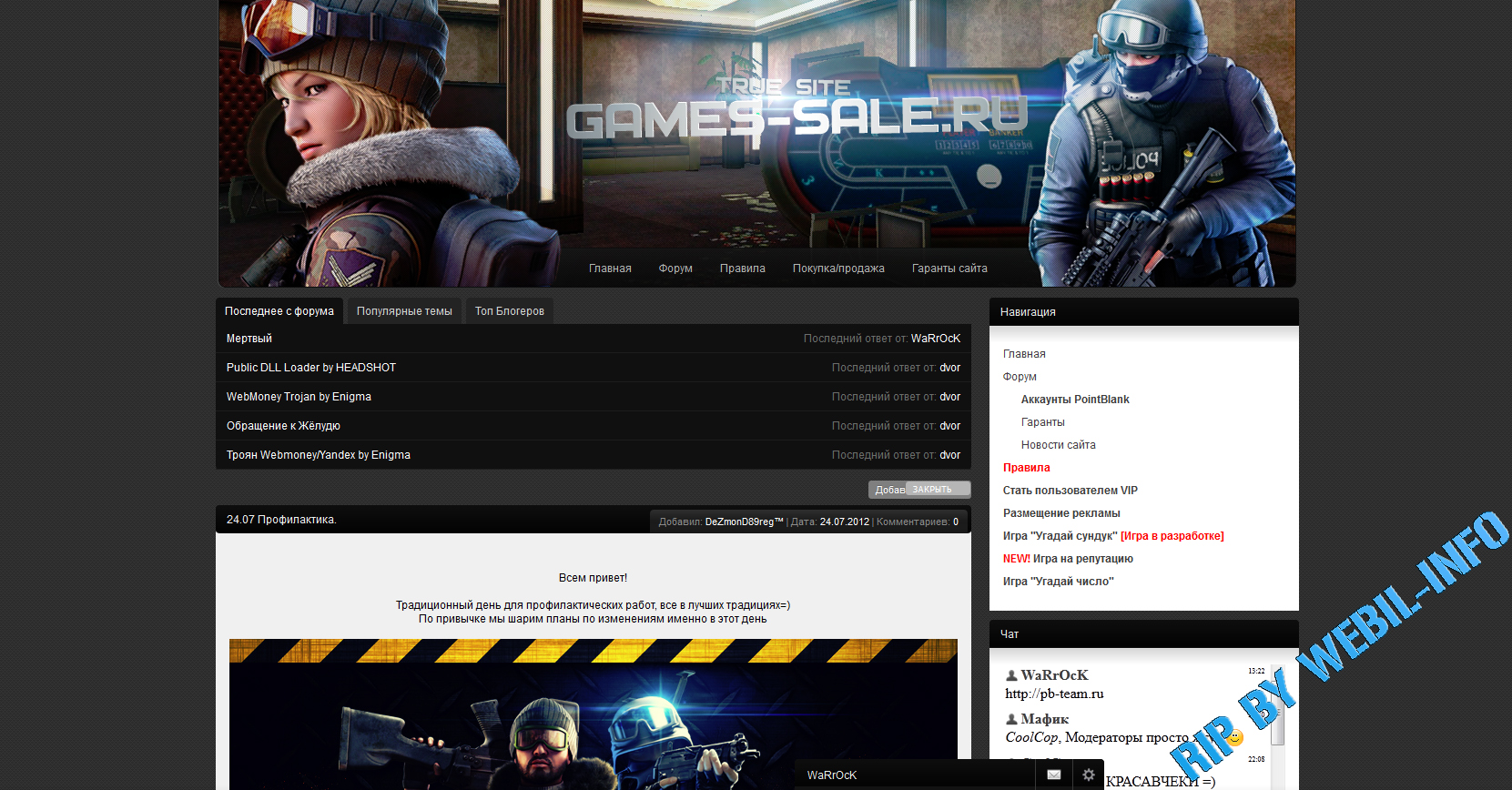Screen dimensions: 1512x790
Task: Open dvor's profile in the Public DLL Loader row
Action: [950, 368]
